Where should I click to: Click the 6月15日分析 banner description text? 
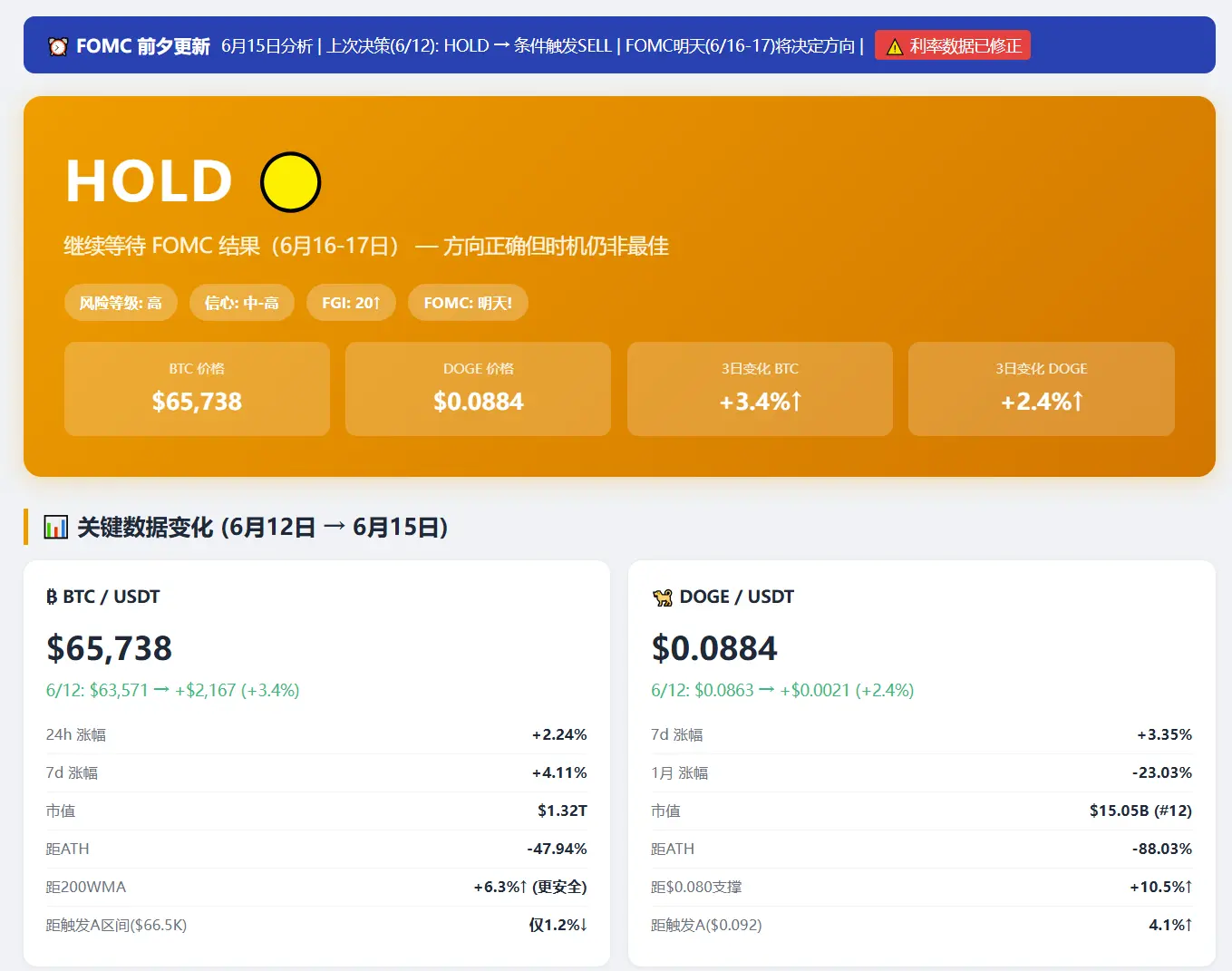pos(542,45)
